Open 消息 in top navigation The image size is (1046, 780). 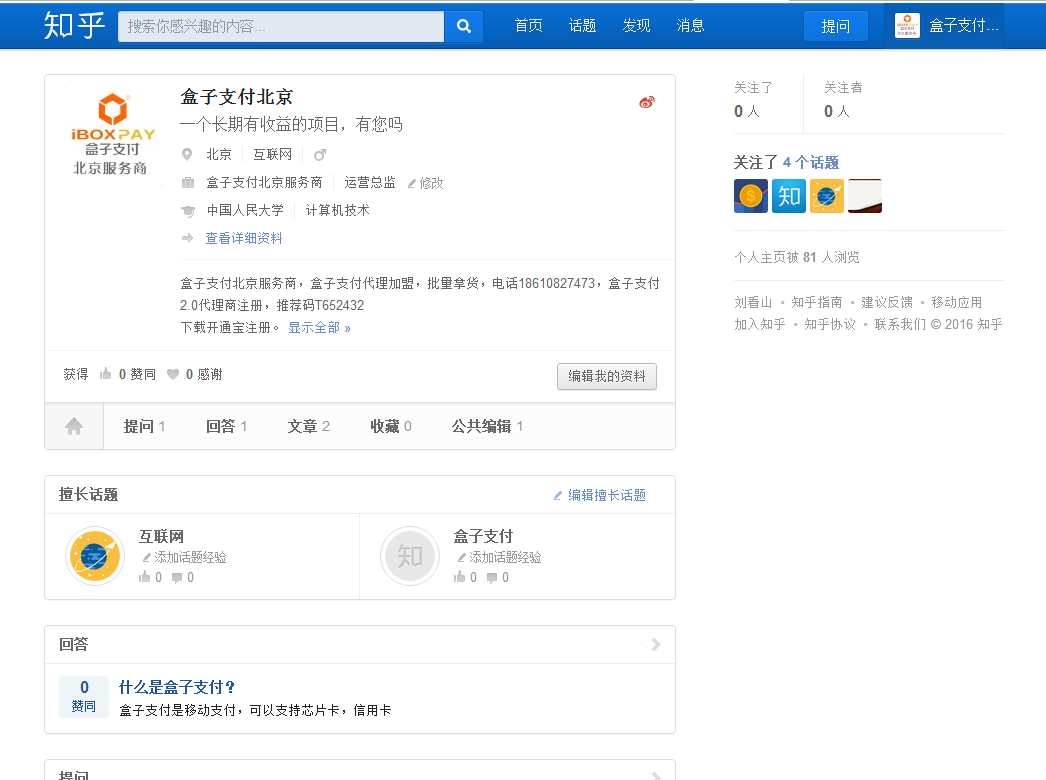pos(690,25)
